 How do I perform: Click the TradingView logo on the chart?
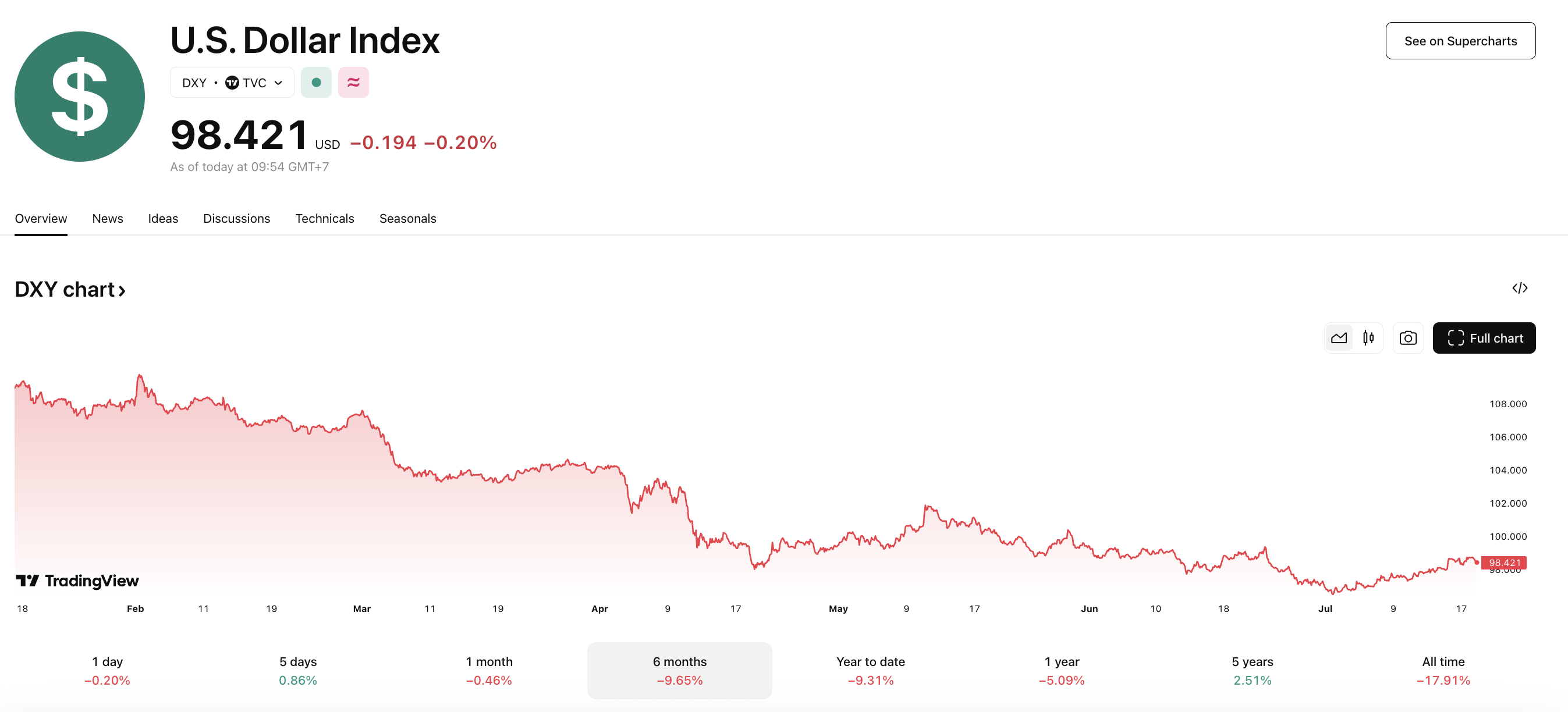(x=77, y=581)
